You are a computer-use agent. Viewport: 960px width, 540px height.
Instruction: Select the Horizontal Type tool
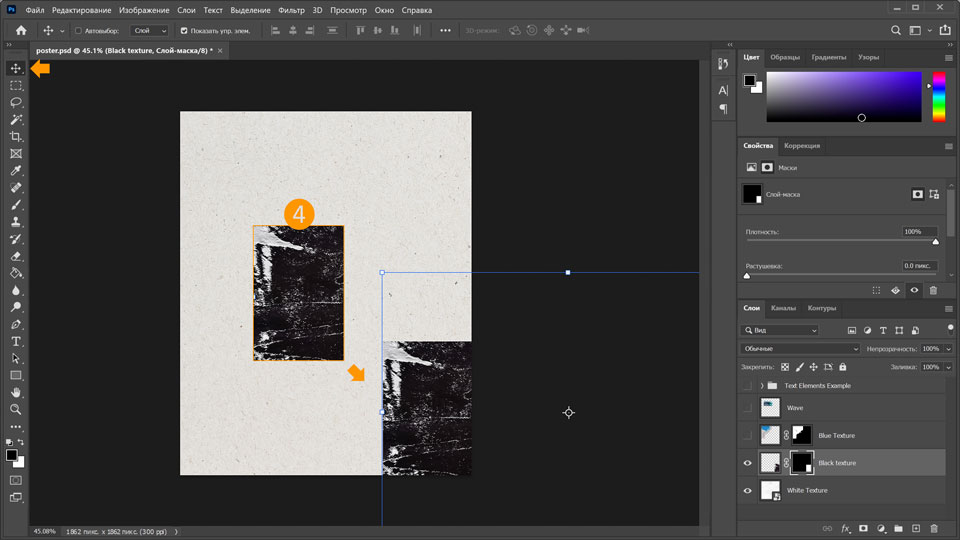(x=16, y=341)
